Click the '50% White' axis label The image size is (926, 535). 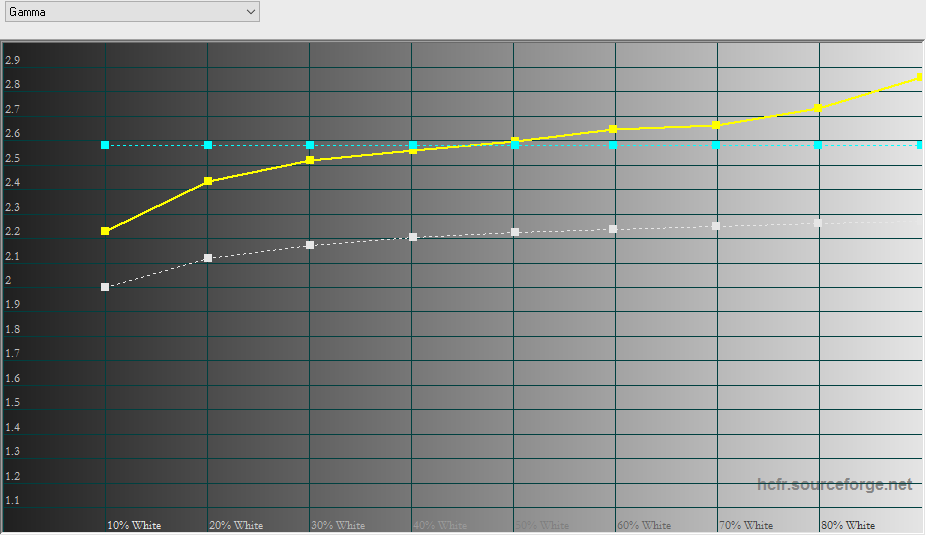pyautogui.click(x=542, y=525)
